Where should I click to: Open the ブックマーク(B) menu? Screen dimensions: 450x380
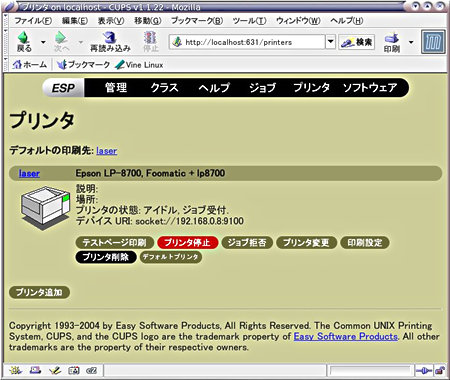[197, 21]
